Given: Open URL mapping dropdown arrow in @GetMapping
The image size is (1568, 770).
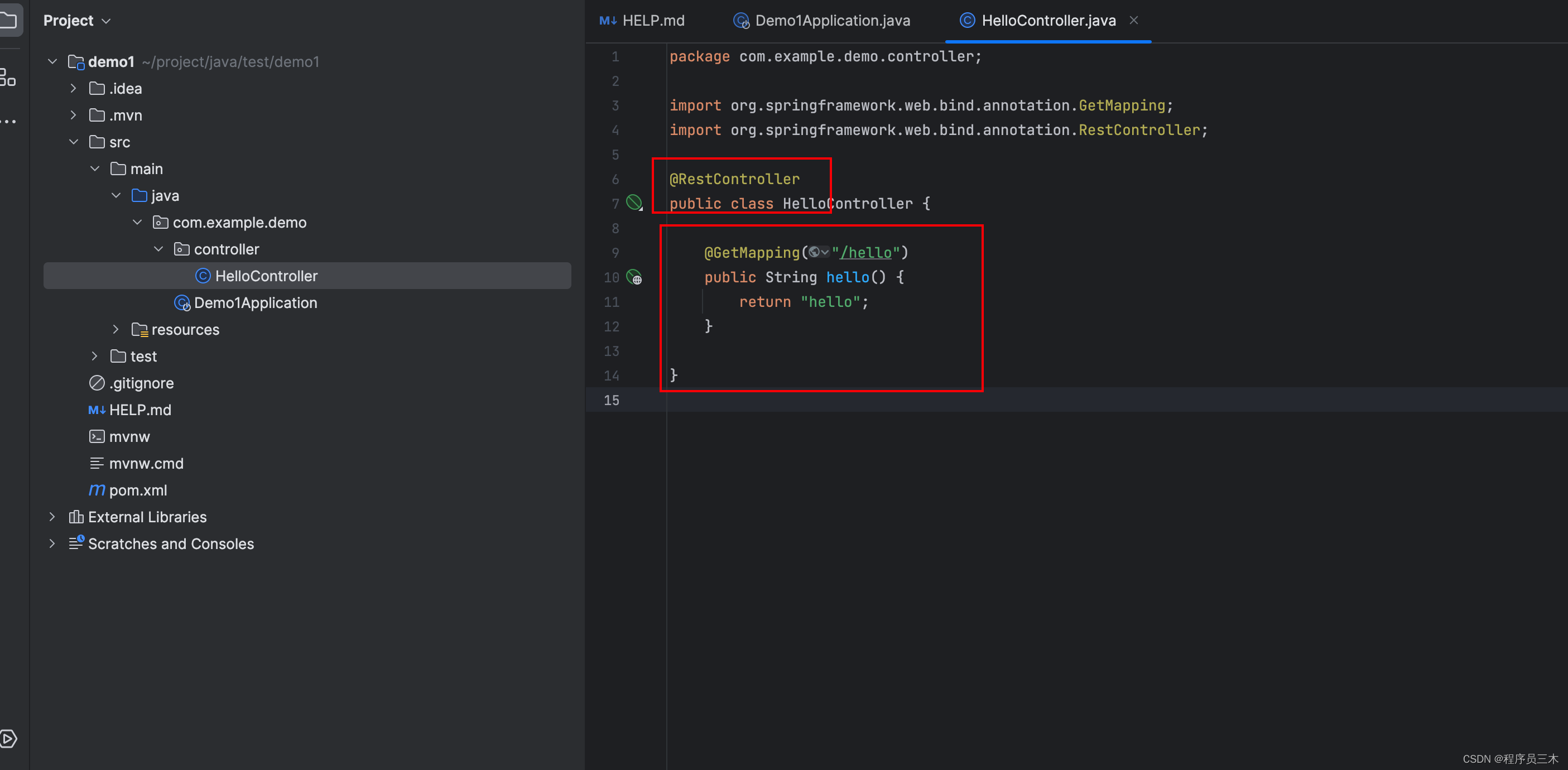Looking at the screenshot, I should [x=825, y=252].
